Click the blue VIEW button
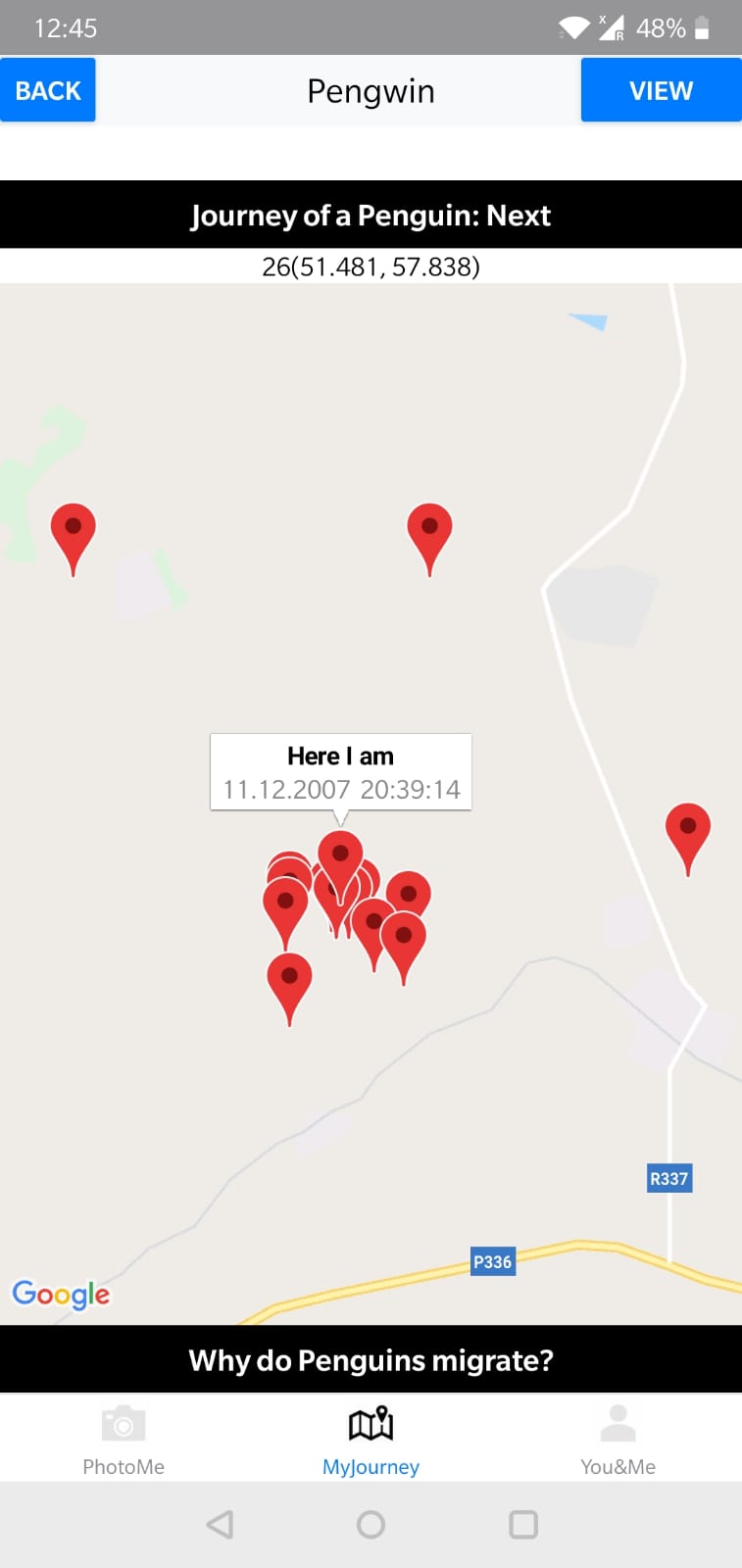 point(662,90)
